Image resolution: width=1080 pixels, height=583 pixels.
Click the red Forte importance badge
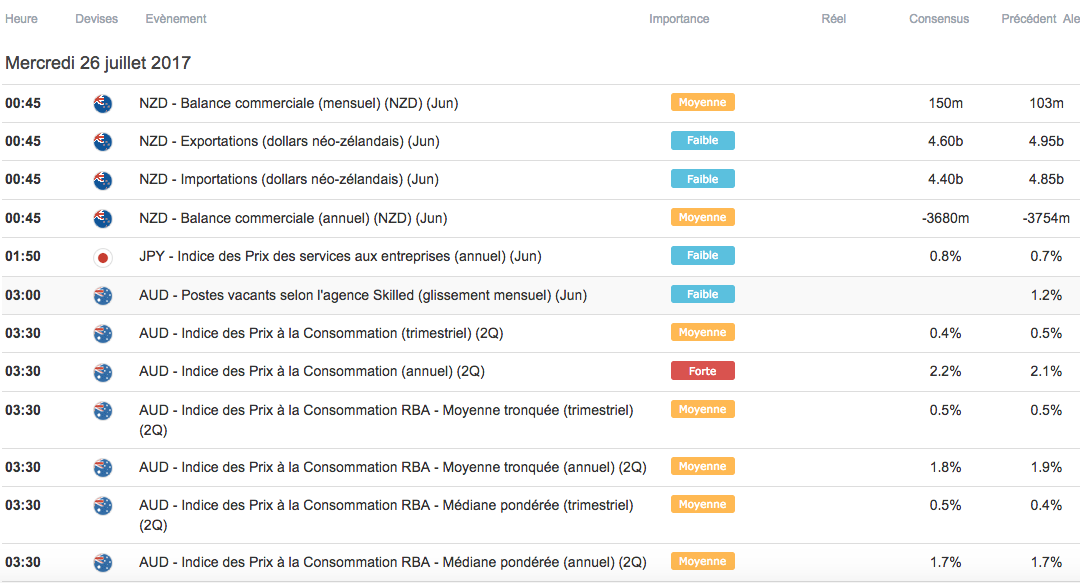pyautogui.click(x=702, y=371)
